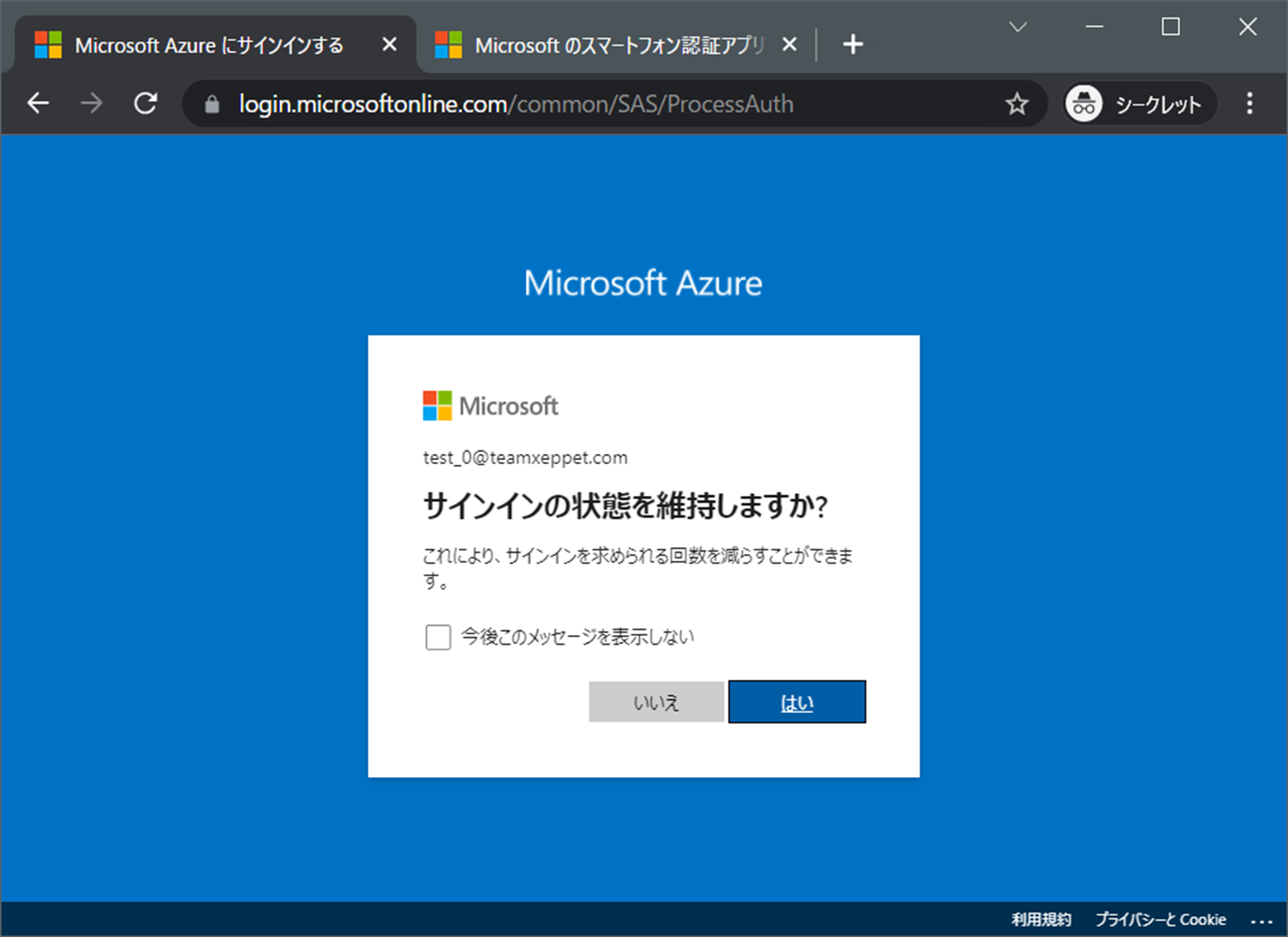The image size is (1288, 937).
Task: Open the 利用規約 link in footer
Action: coord(1041,920)
